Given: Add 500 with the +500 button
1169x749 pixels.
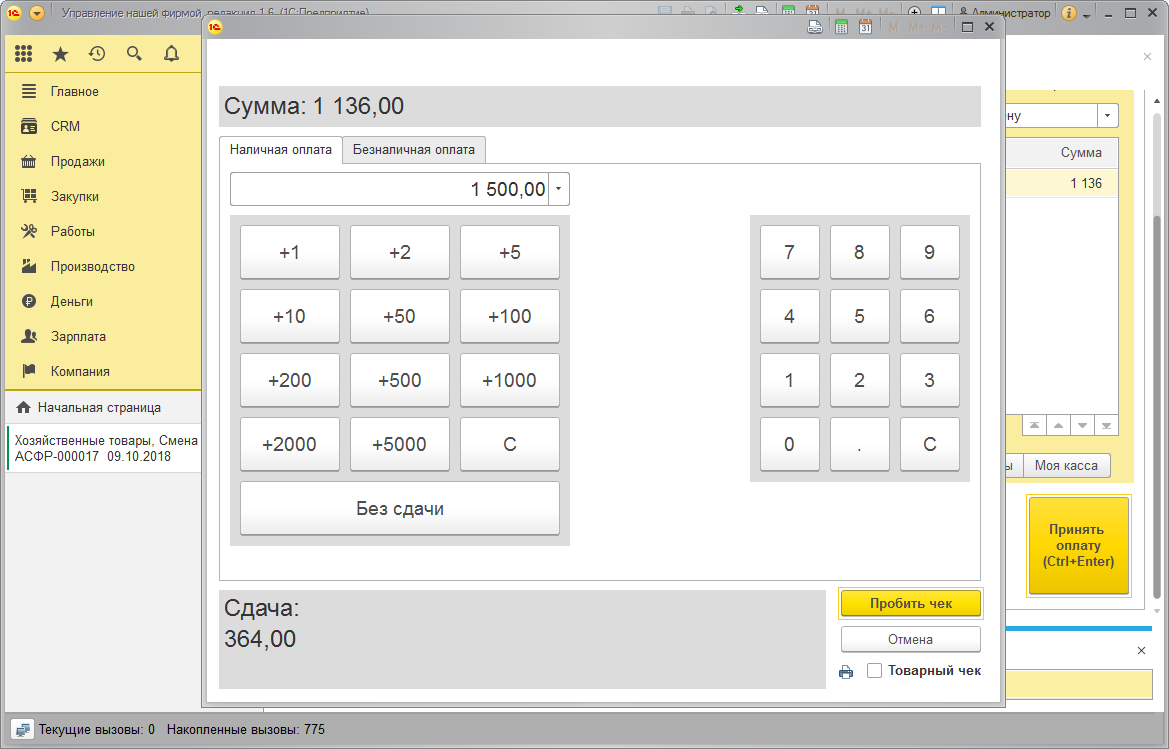Looking at the screenshot, I should (x=400, y=380).
